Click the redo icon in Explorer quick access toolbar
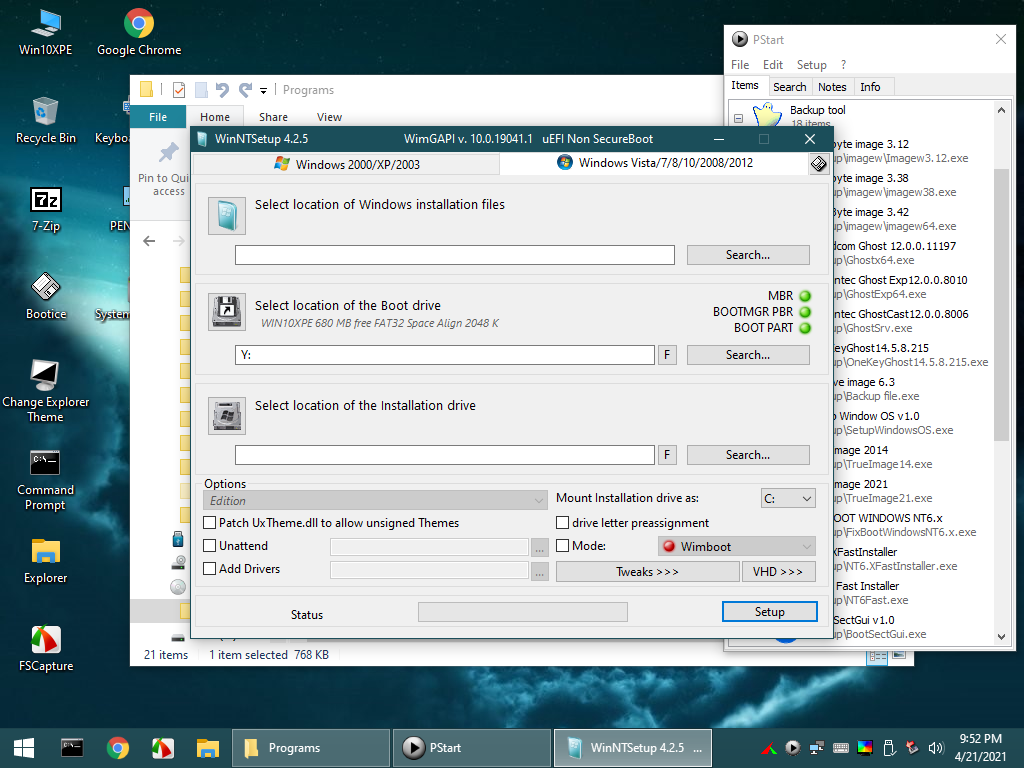Image resolution: width=1024 pixels, height=768 pixels. [x=245, y=89]
